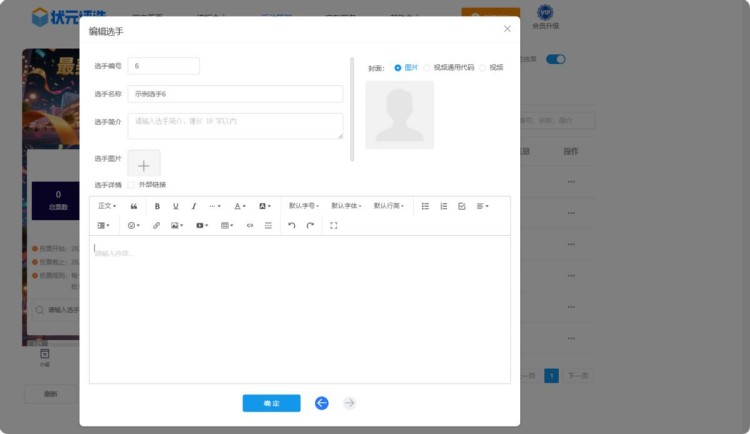Click the blue 确定 confirm button
750x434 pixels.
coord(271,403)
